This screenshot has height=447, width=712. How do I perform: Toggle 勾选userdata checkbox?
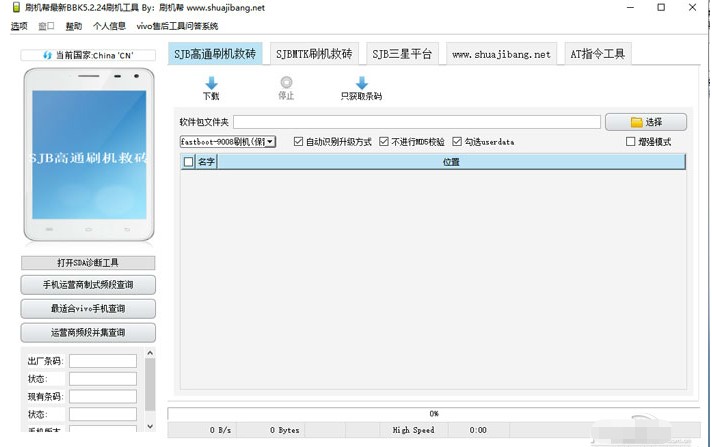pos(457,142)
